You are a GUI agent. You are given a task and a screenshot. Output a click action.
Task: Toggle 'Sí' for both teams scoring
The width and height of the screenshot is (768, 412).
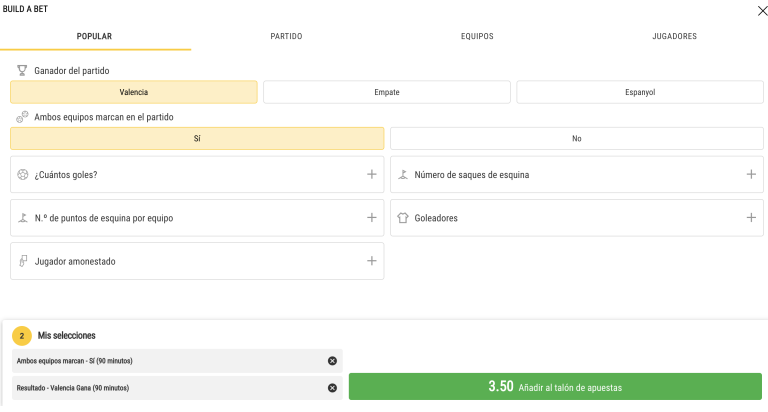tap(196, 139)
